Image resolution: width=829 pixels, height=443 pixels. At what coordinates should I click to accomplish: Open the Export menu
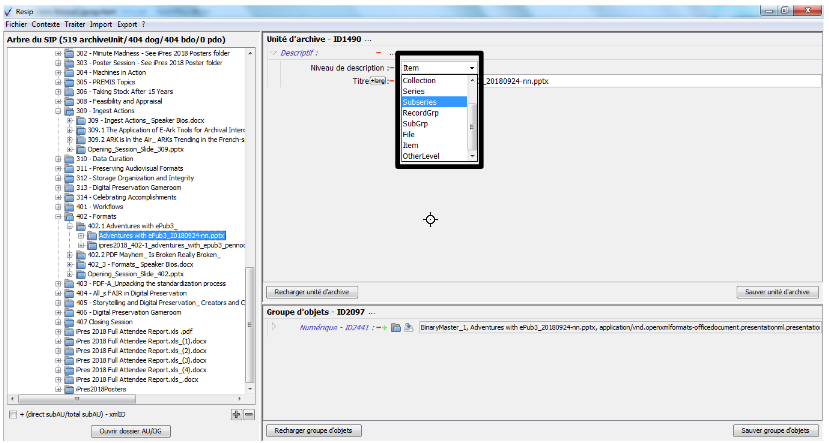tap(124, 23)
